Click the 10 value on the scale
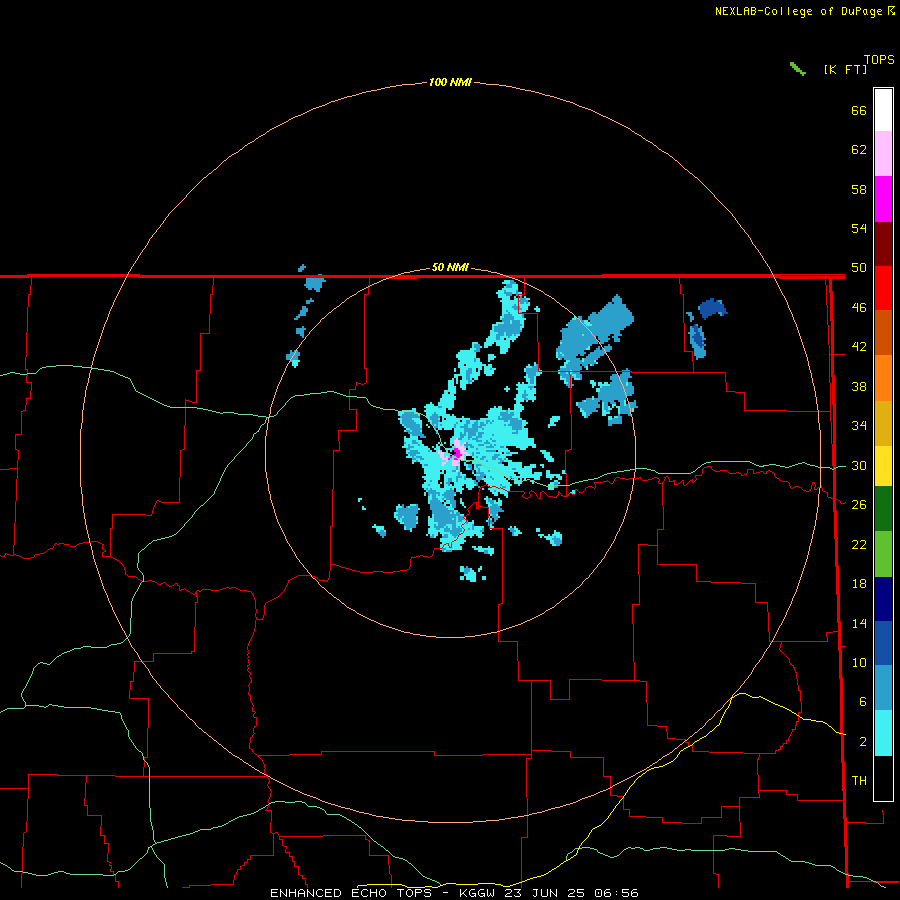900x900 pixels. [859, 663]
